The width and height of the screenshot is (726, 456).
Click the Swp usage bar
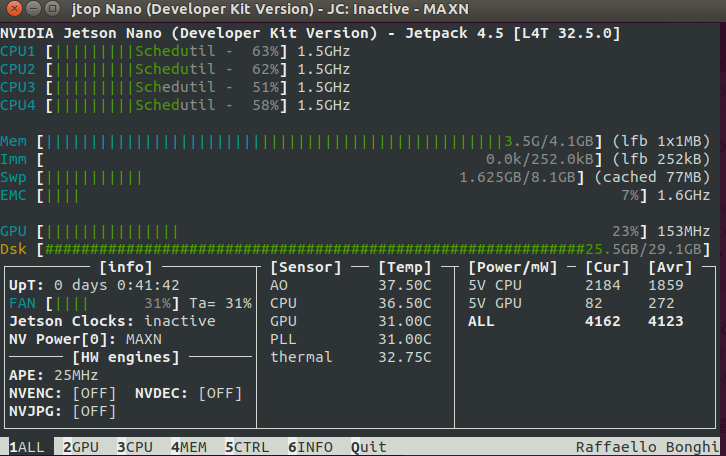click(310, 177)
